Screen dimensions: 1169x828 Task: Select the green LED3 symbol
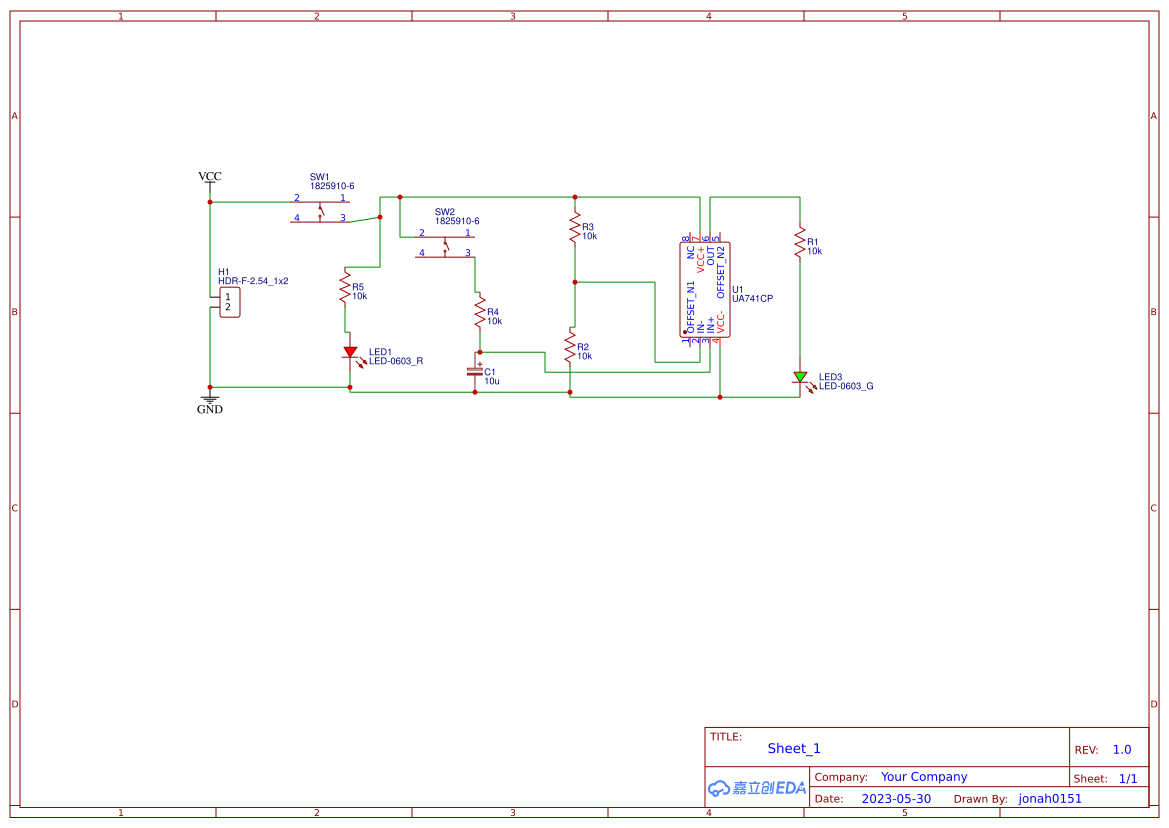point(801,377)
